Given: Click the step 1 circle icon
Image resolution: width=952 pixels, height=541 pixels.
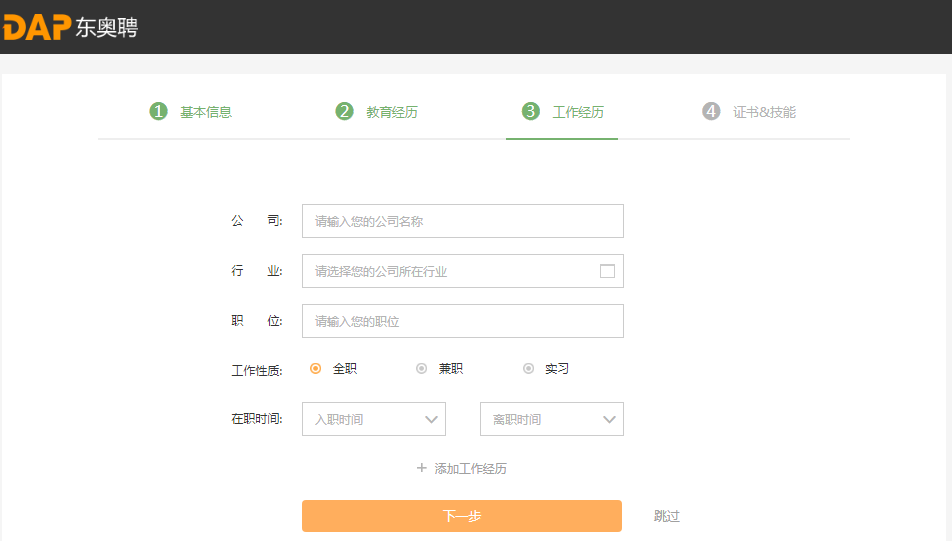Looking at the screenshot, I should [x=158, y=111].
